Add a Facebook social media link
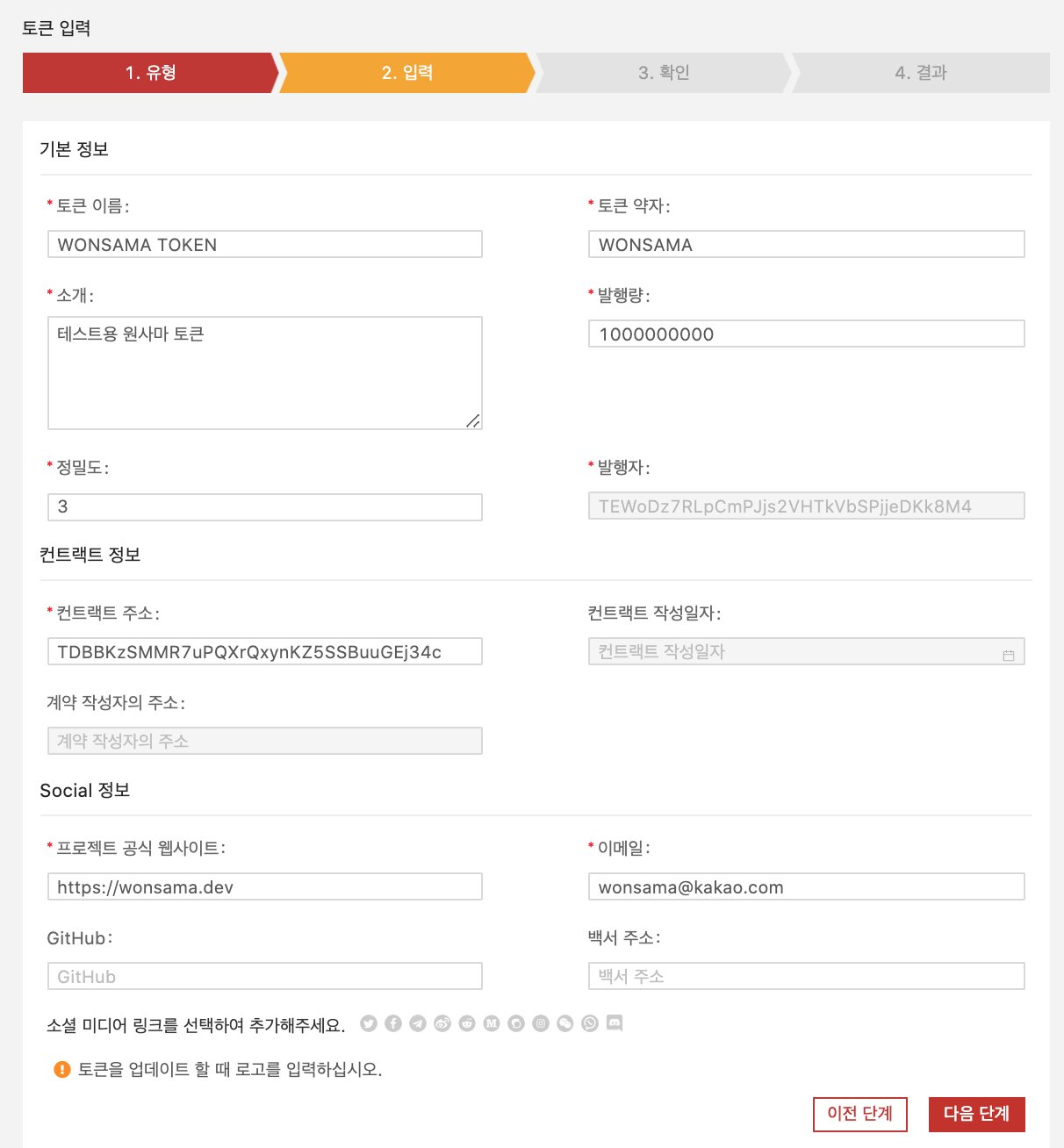Image resolution: width=1064 pixels, height=1148 pixels. (393, 1023)
